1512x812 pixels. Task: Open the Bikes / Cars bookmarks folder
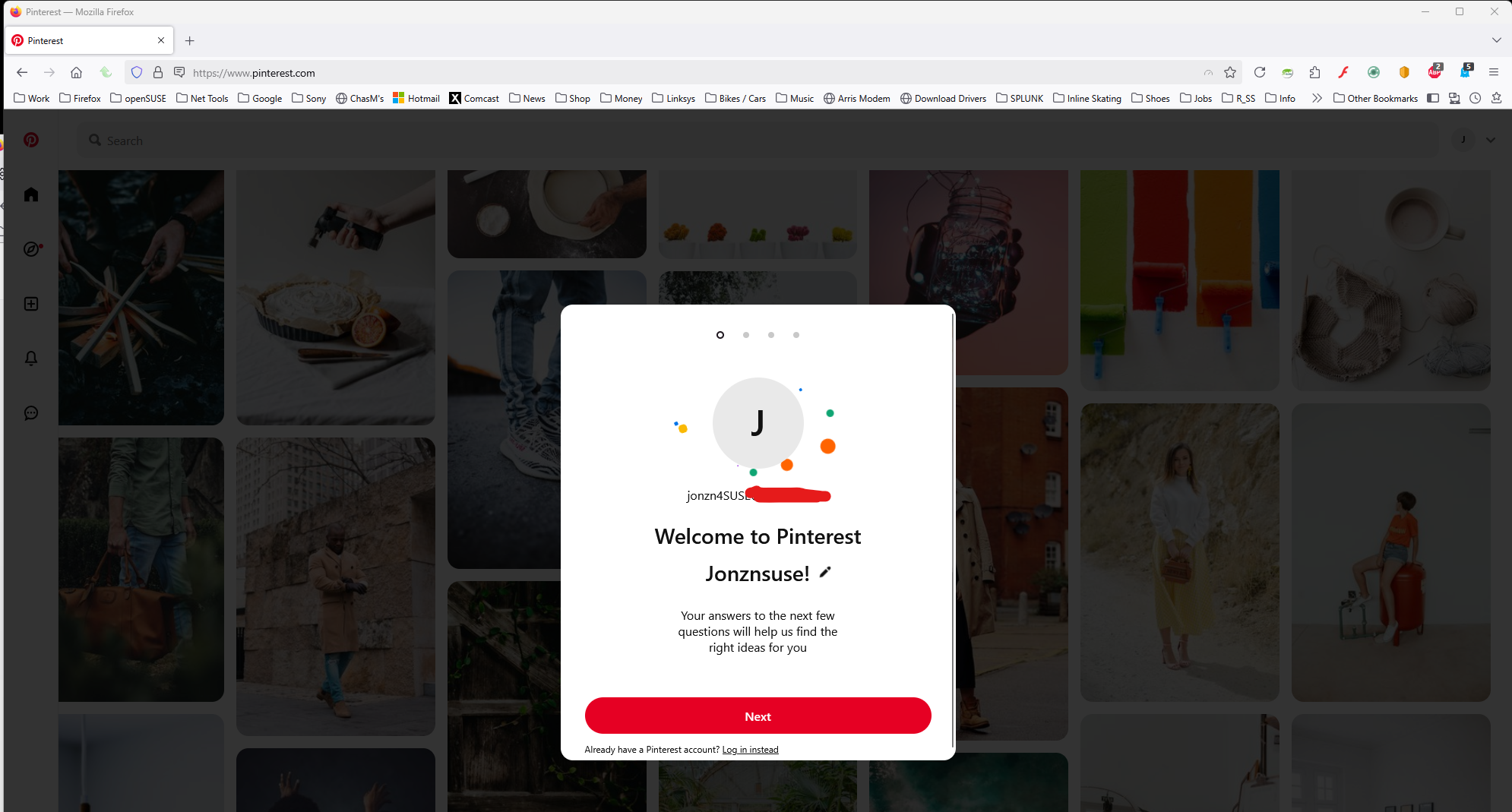pos(735,99)
